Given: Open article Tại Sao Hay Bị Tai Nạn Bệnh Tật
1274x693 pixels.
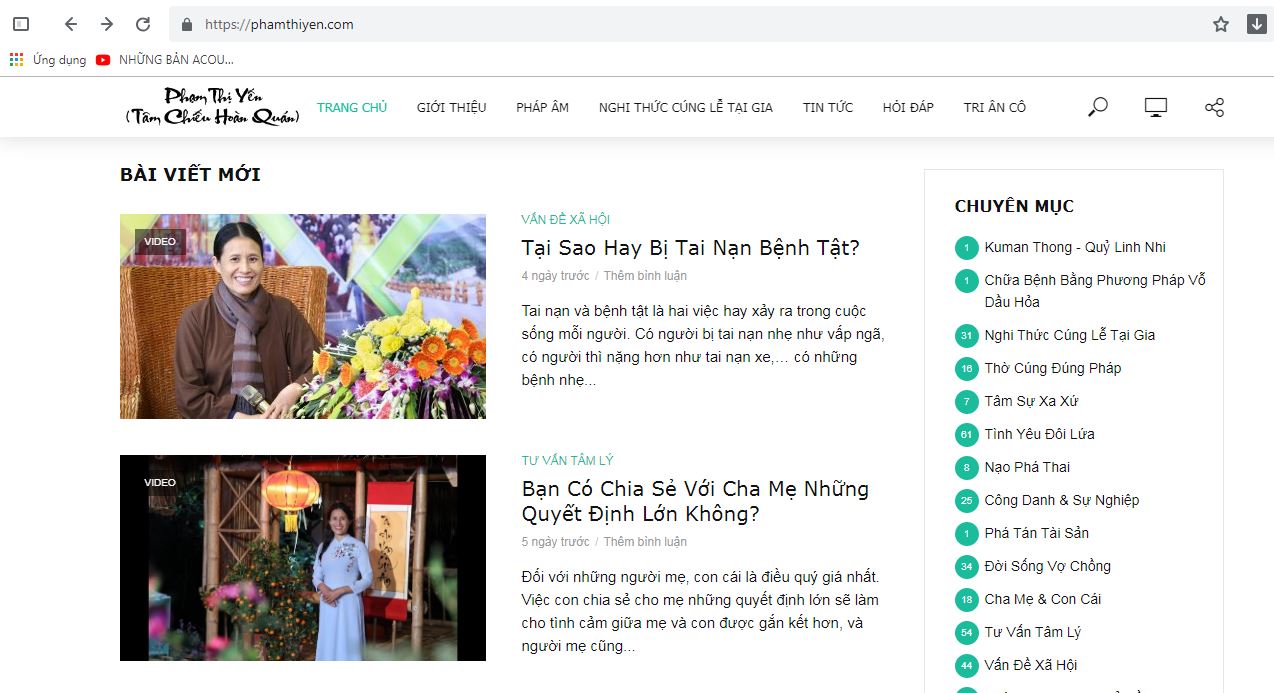Looking at the screenshot, I should (690, 247).
